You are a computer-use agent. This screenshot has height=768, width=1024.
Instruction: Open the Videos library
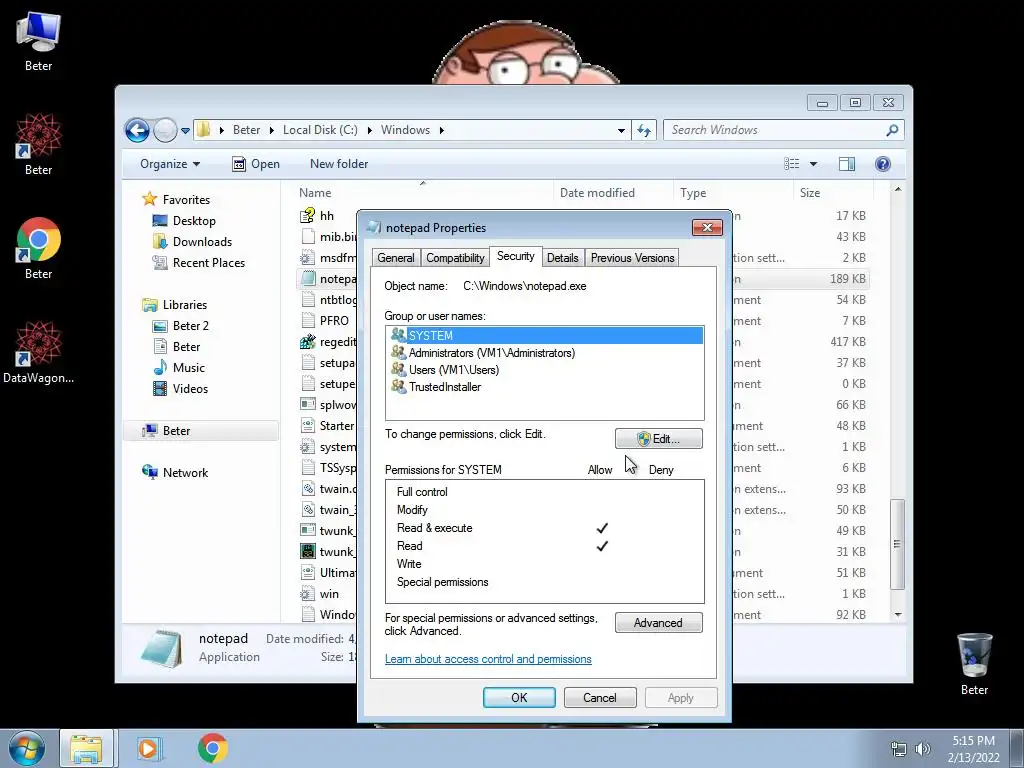tap(180, 389)
